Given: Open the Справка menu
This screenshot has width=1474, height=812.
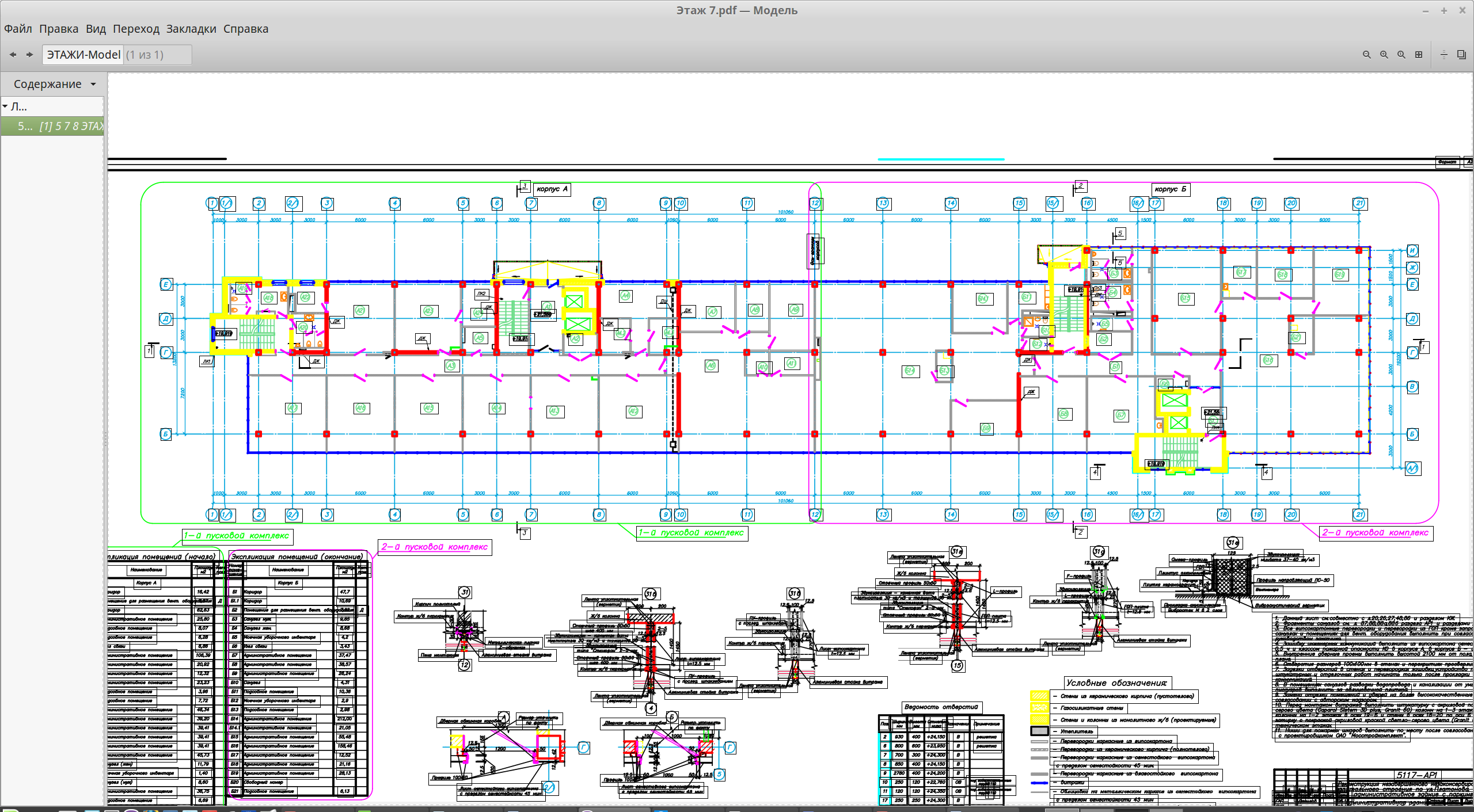Looking at the screenshot, I should click(246, 29).
